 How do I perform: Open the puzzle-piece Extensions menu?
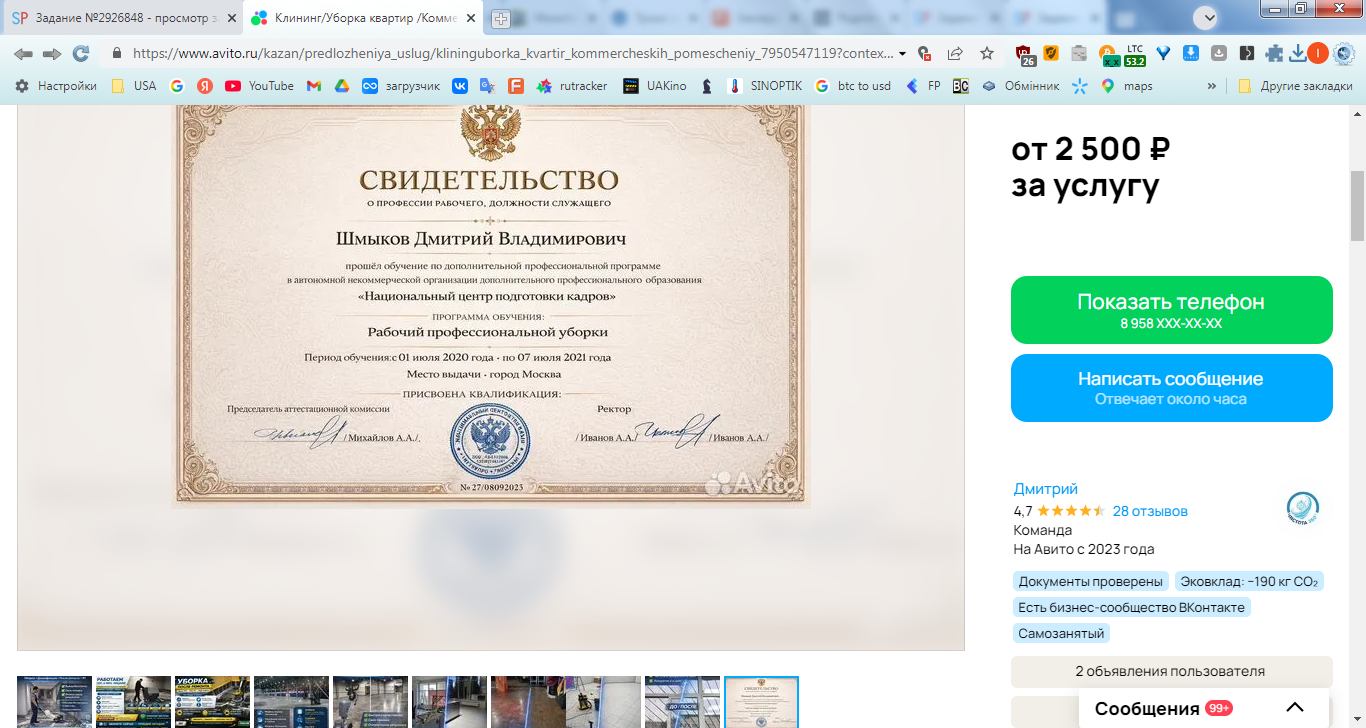[x=1274, y=53]
